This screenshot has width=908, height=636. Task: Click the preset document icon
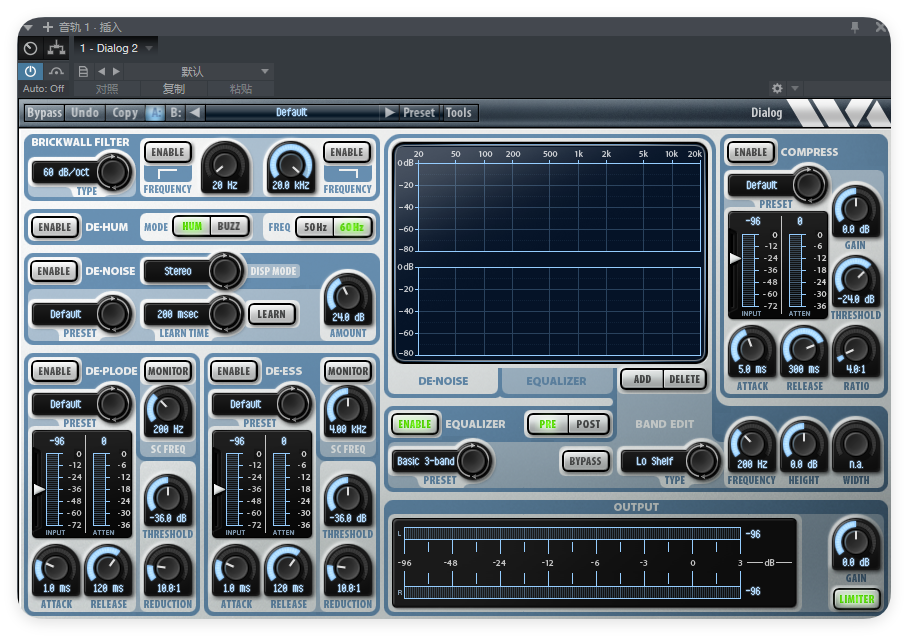pos(83,71)
